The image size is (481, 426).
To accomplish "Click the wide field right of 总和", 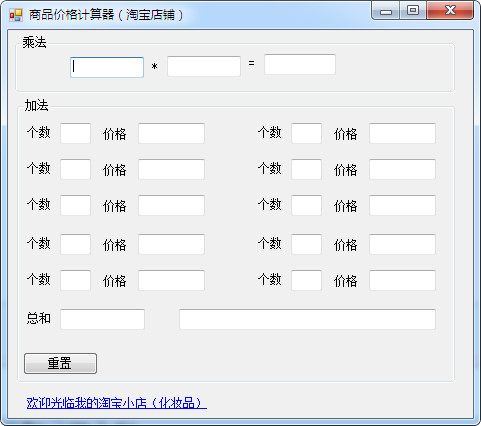I will pyautogui.click(x=307, y=319).
